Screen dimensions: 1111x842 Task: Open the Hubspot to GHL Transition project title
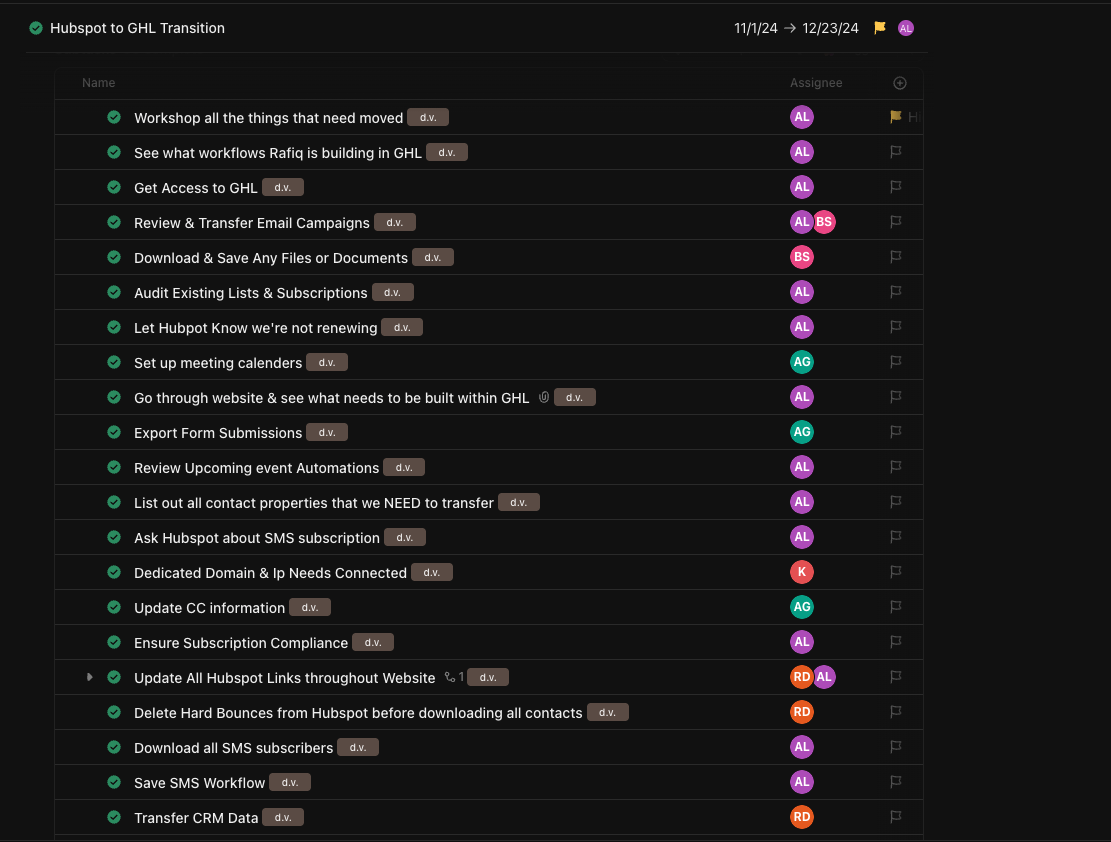click(x=137, y=28)
